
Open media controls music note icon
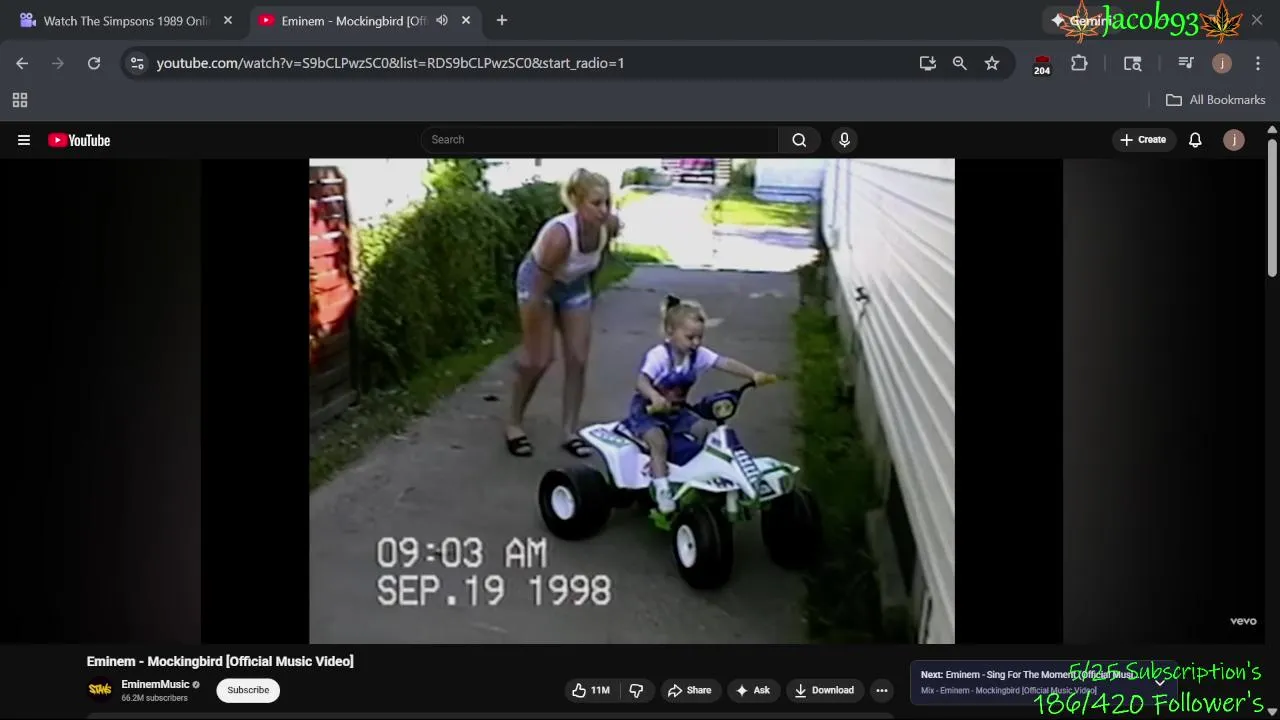(1186, 63)
